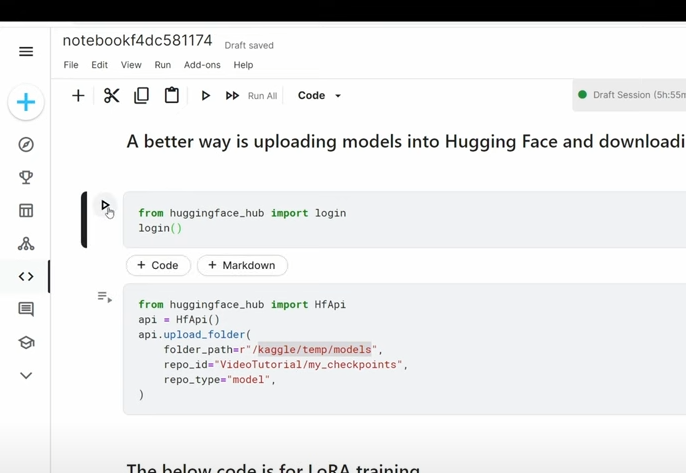Click the LoRA training heading text
This screenshot has width=686, height=473.
point(273,468)
